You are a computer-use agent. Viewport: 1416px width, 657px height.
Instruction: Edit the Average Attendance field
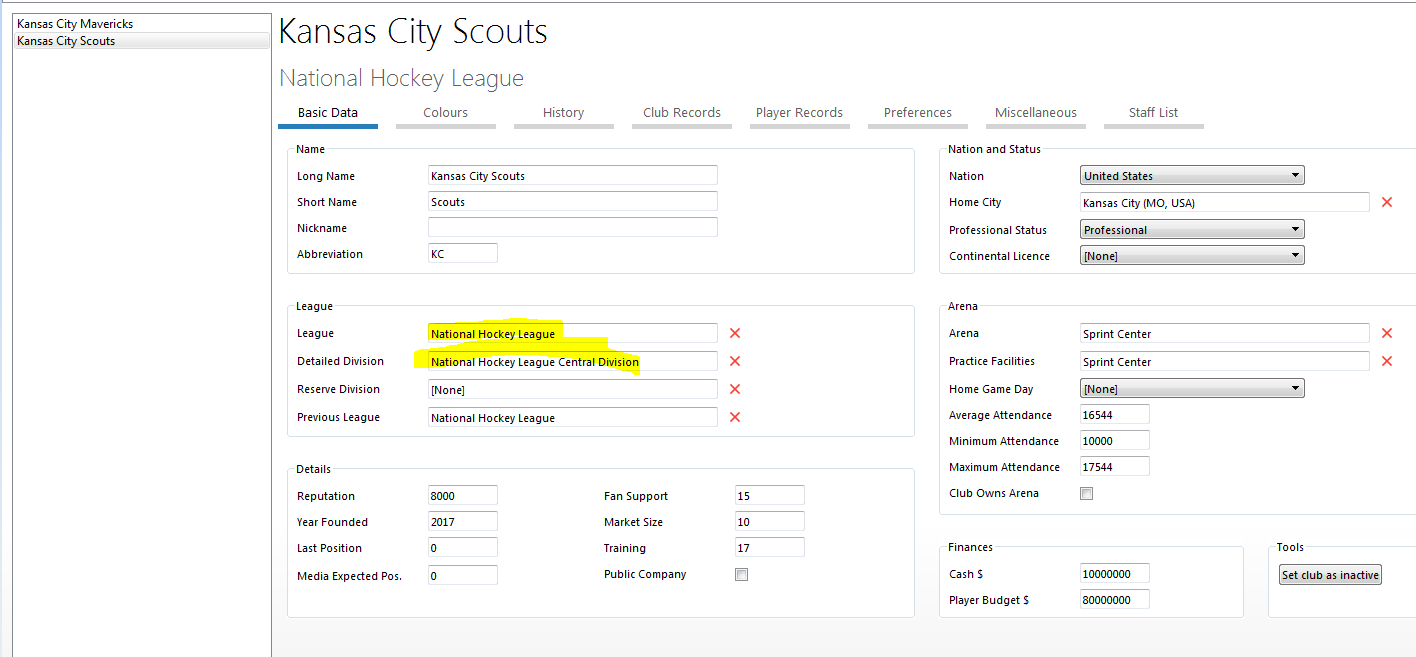pyautogui.click(x=1115, y=414)
